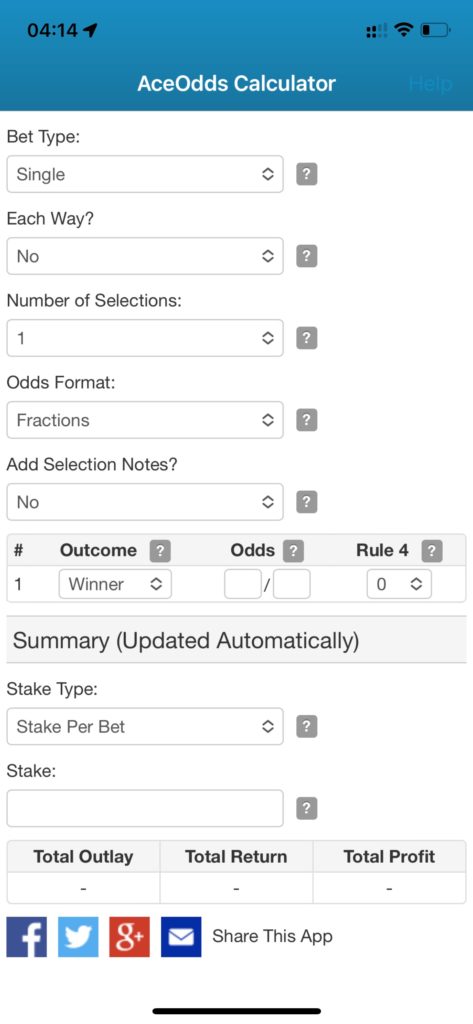The width and height of the screenshot is (473, 1024).
Task: Focus the Stake input field
Action: tap(145, 808)
